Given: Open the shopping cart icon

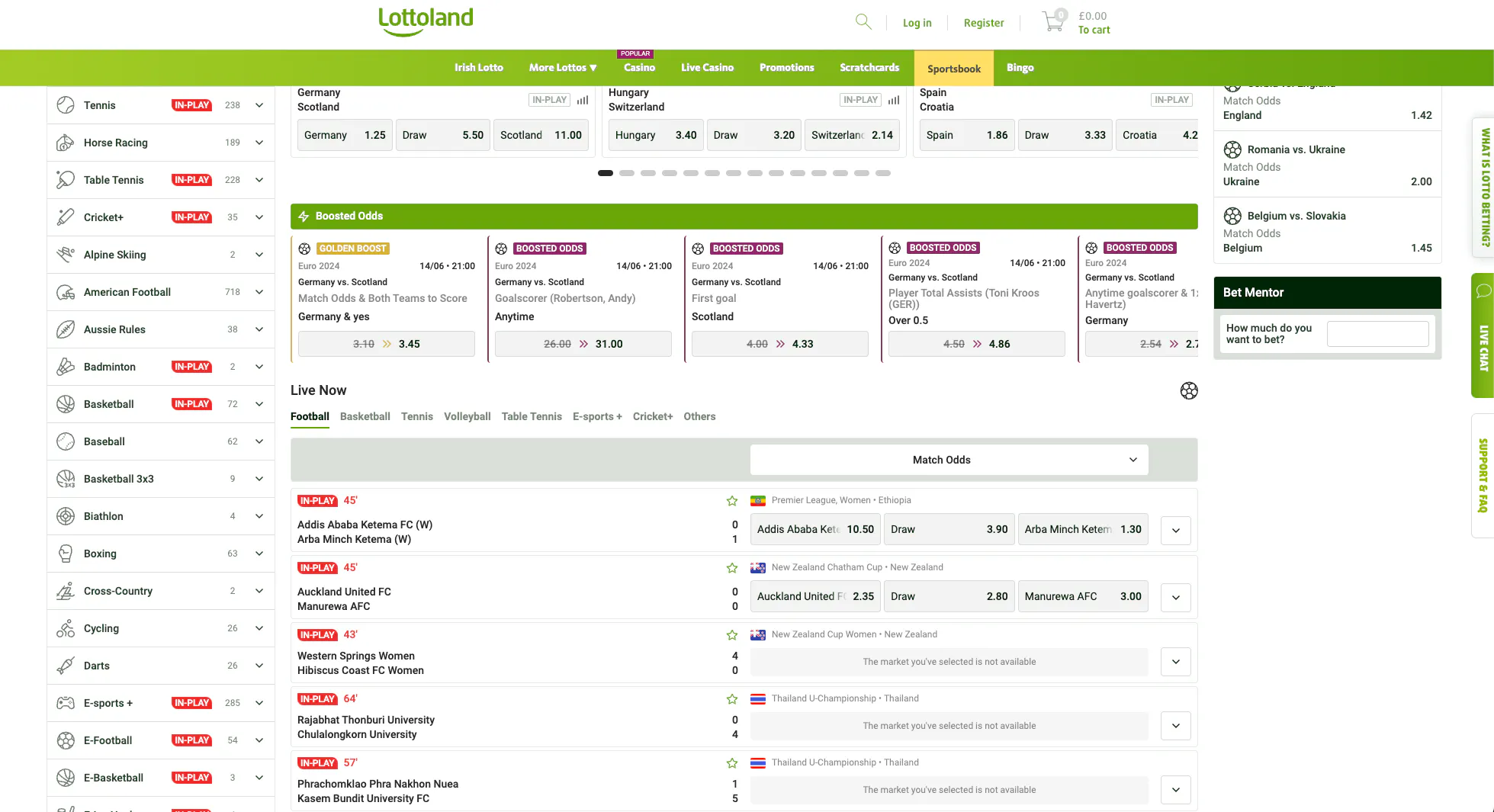Looking at the screenshot, I should [x=1054, y=21].
